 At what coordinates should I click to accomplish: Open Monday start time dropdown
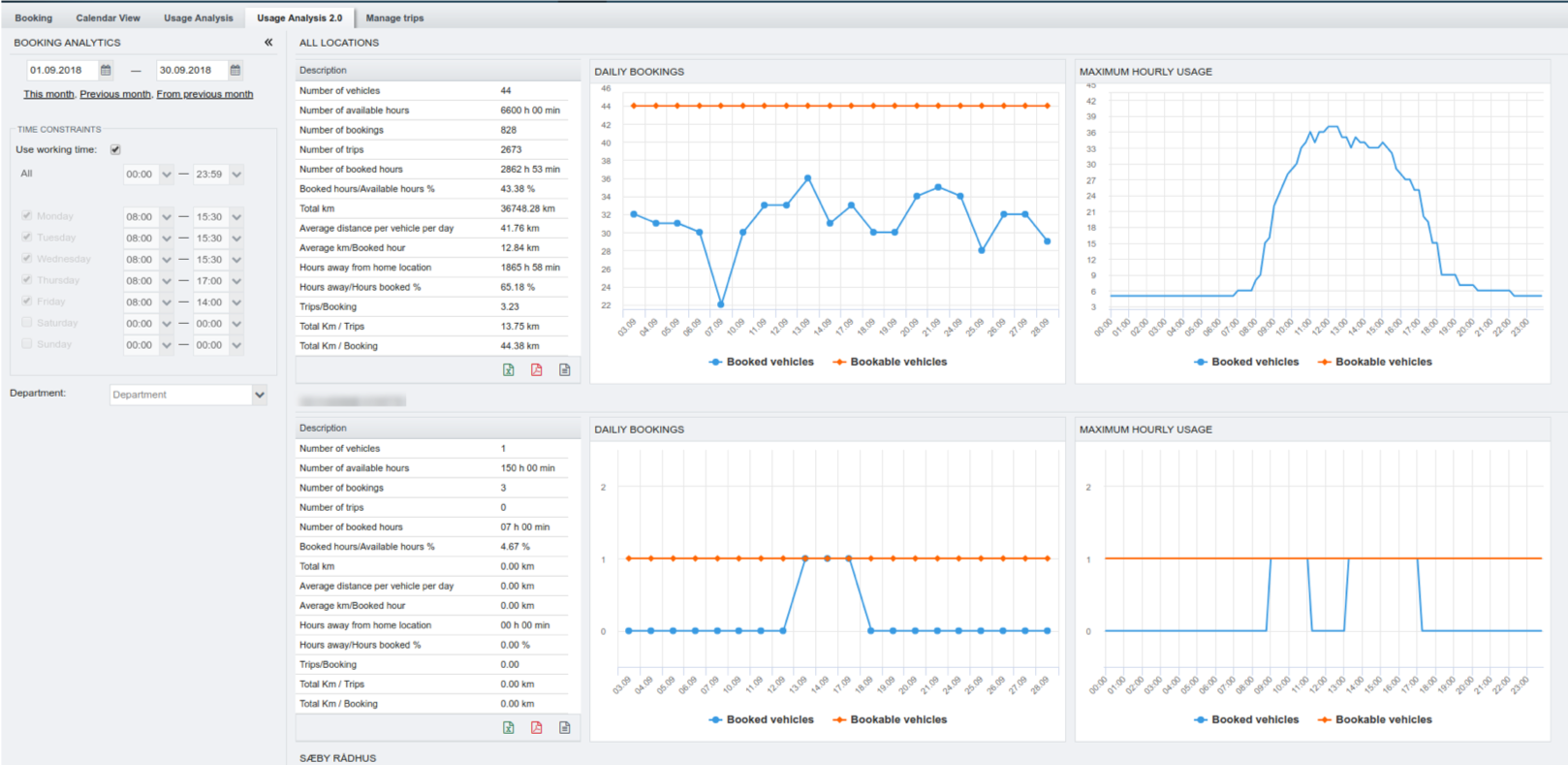pyautogui.click(x=167, y=217)
